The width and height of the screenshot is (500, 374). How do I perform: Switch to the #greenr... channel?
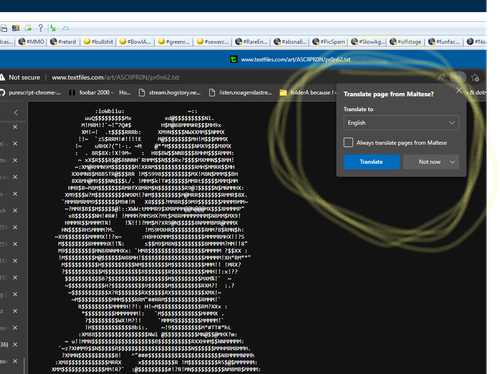[x=174, y=42]
